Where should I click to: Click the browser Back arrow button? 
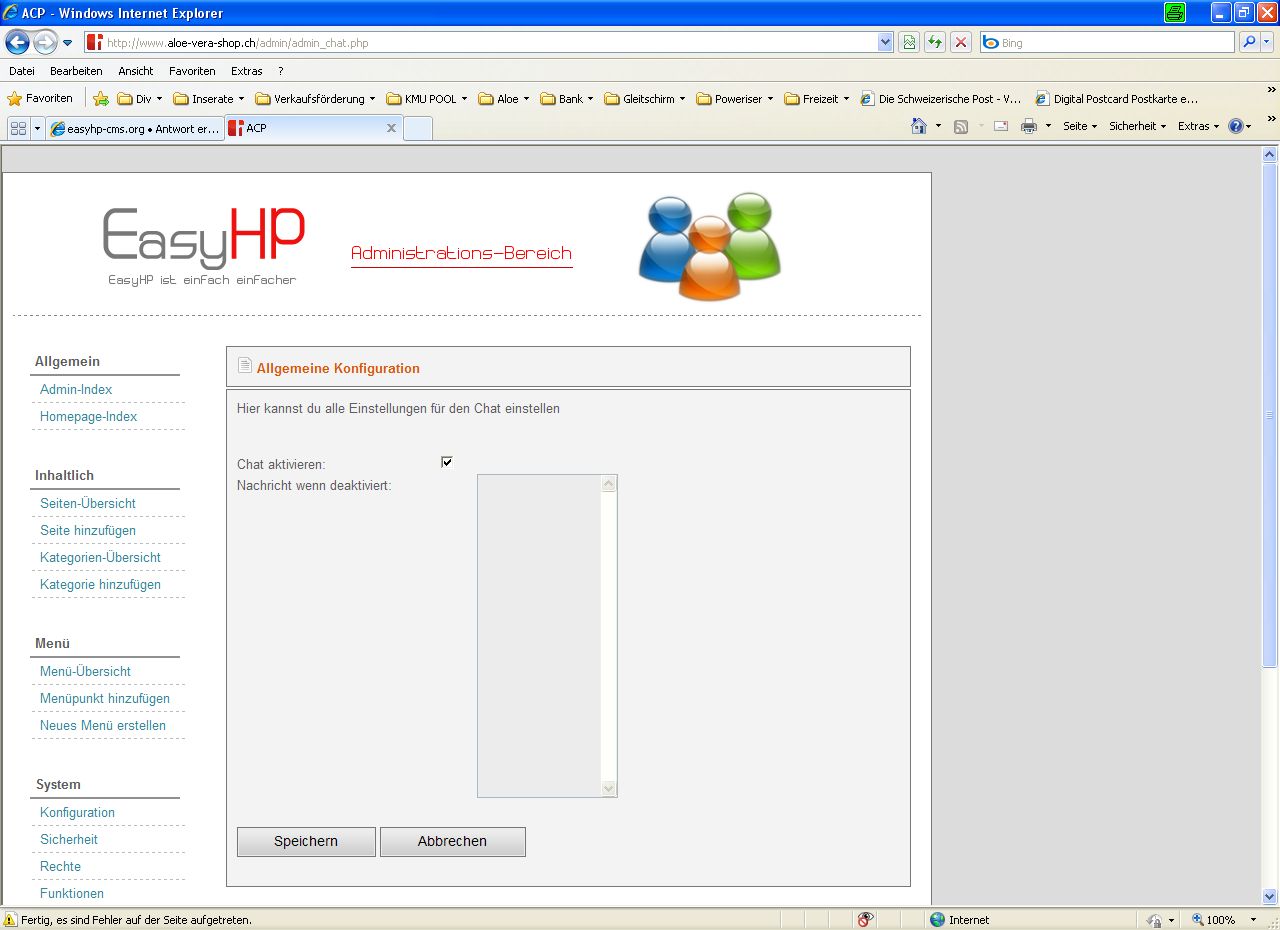click(x=17, y=42)
